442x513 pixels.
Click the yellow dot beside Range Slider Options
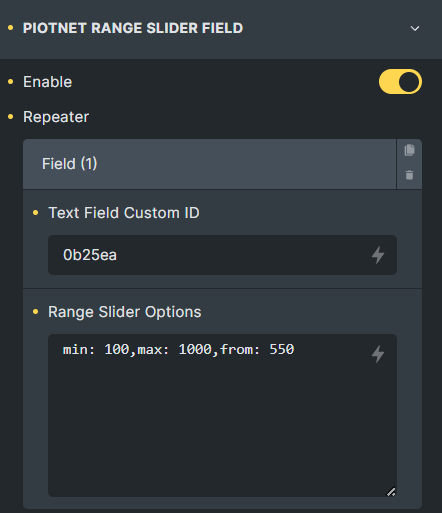tap(36, 312)
